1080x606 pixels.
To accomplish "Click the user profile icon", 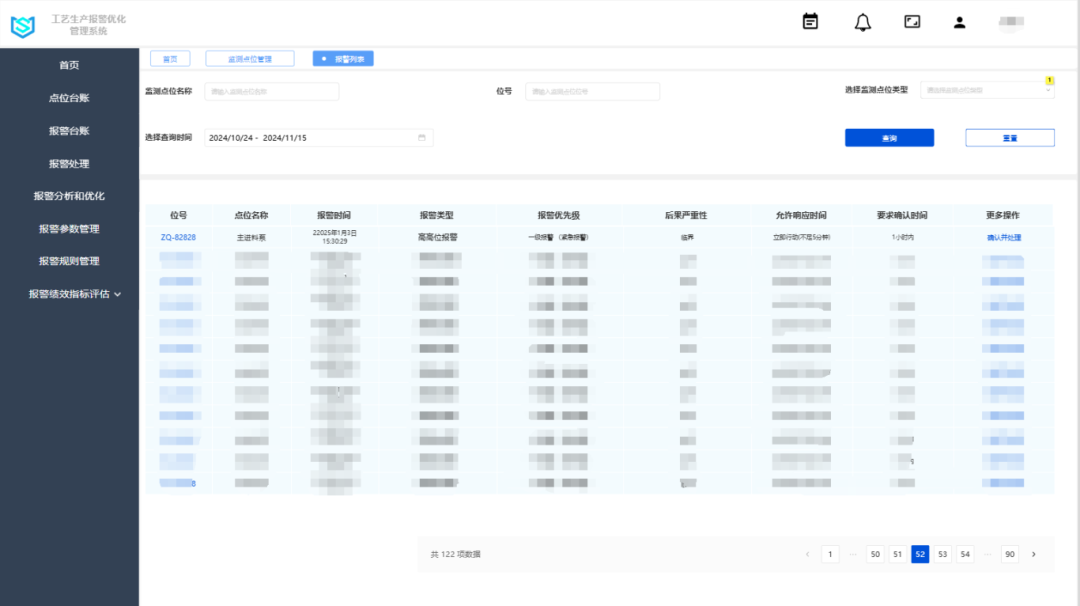I will click(x=959, y=22).
